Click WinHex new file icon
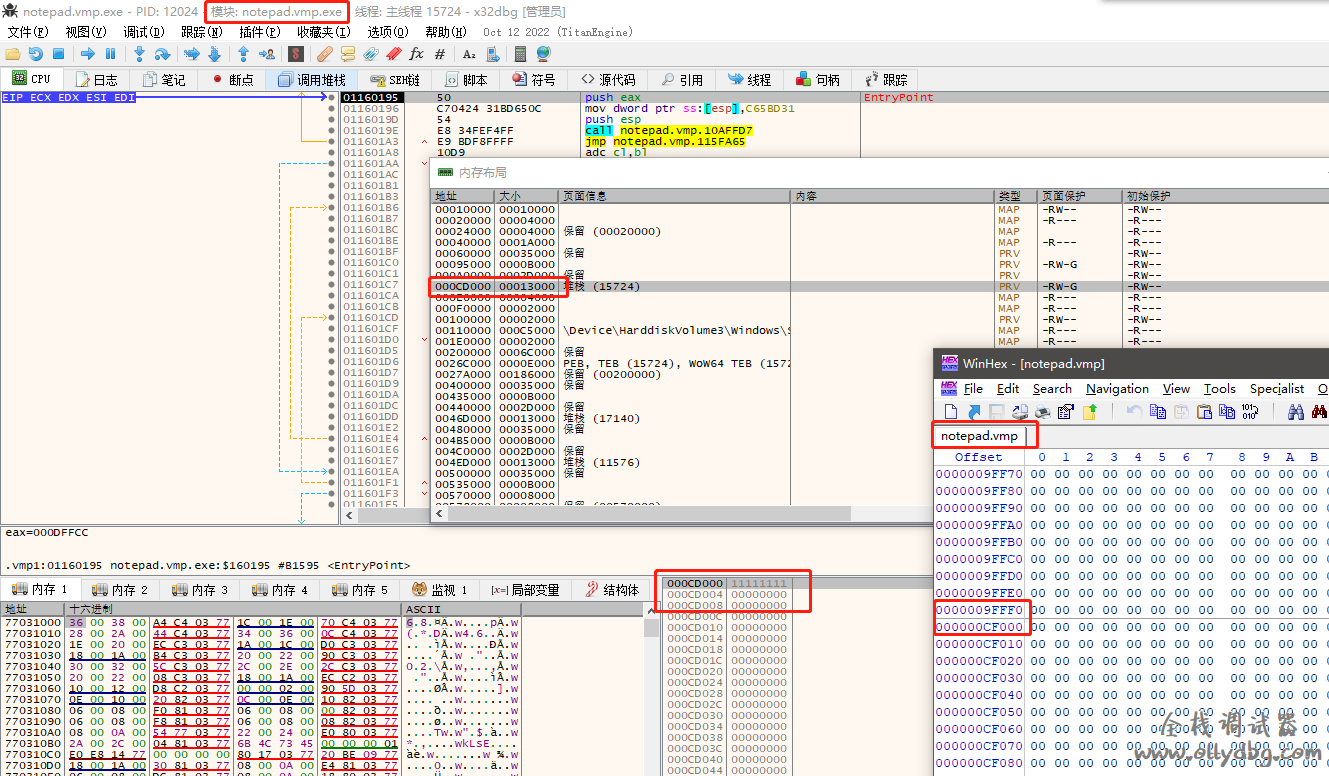The height and width of the screenshot is (776, 1329). 950,411
